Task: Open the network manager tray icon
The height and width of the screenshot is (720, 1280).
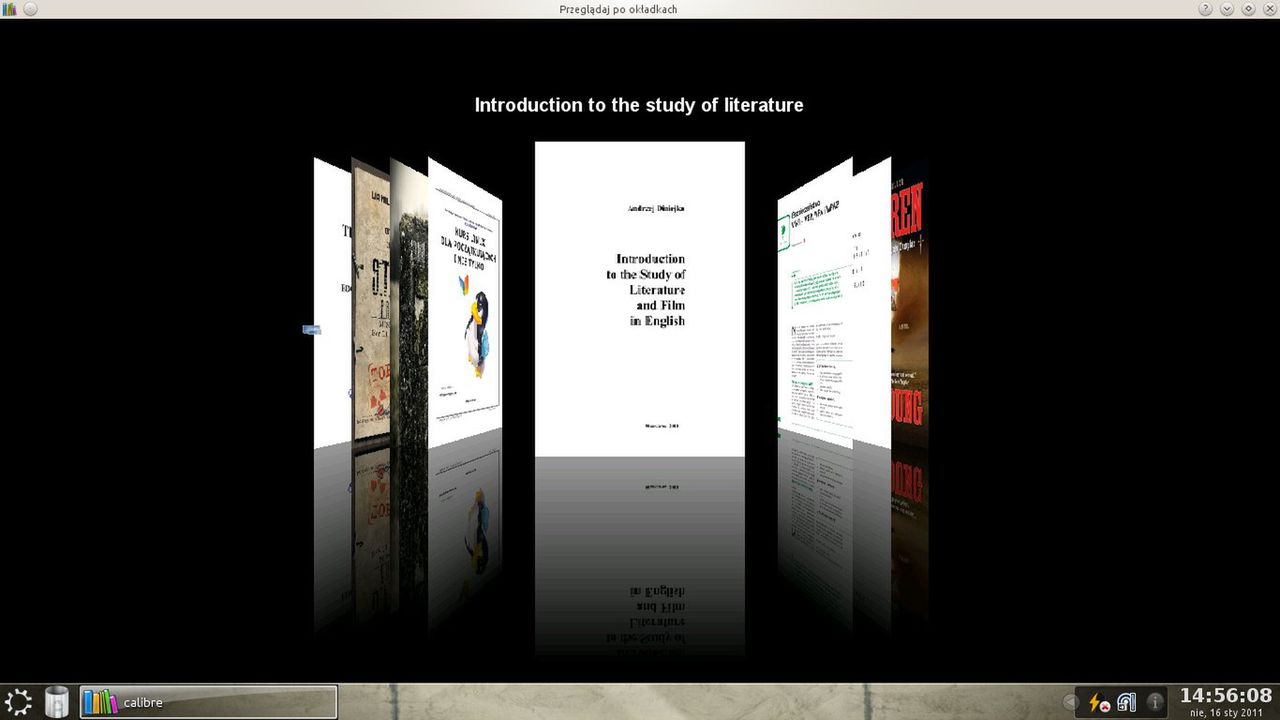Action: pyautogui.click(x=1127, y=702)
